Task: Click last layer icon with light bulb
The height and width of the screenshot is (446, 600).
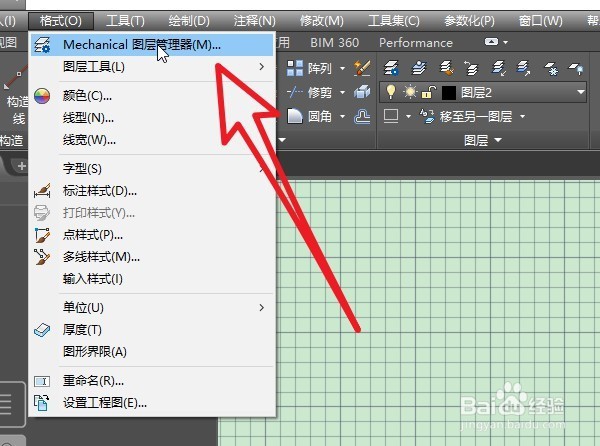Action: [x=576, y=68]
